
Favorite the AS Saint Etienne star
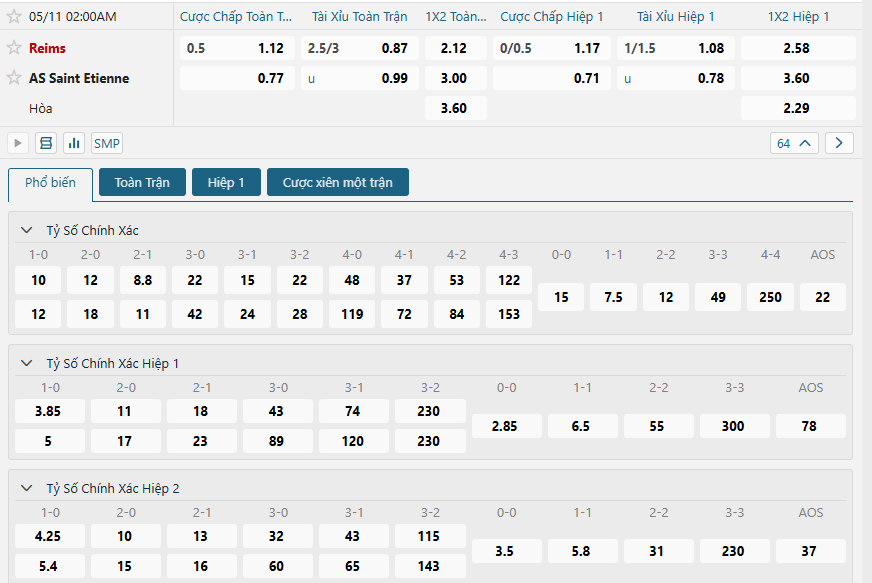point(14,77)
